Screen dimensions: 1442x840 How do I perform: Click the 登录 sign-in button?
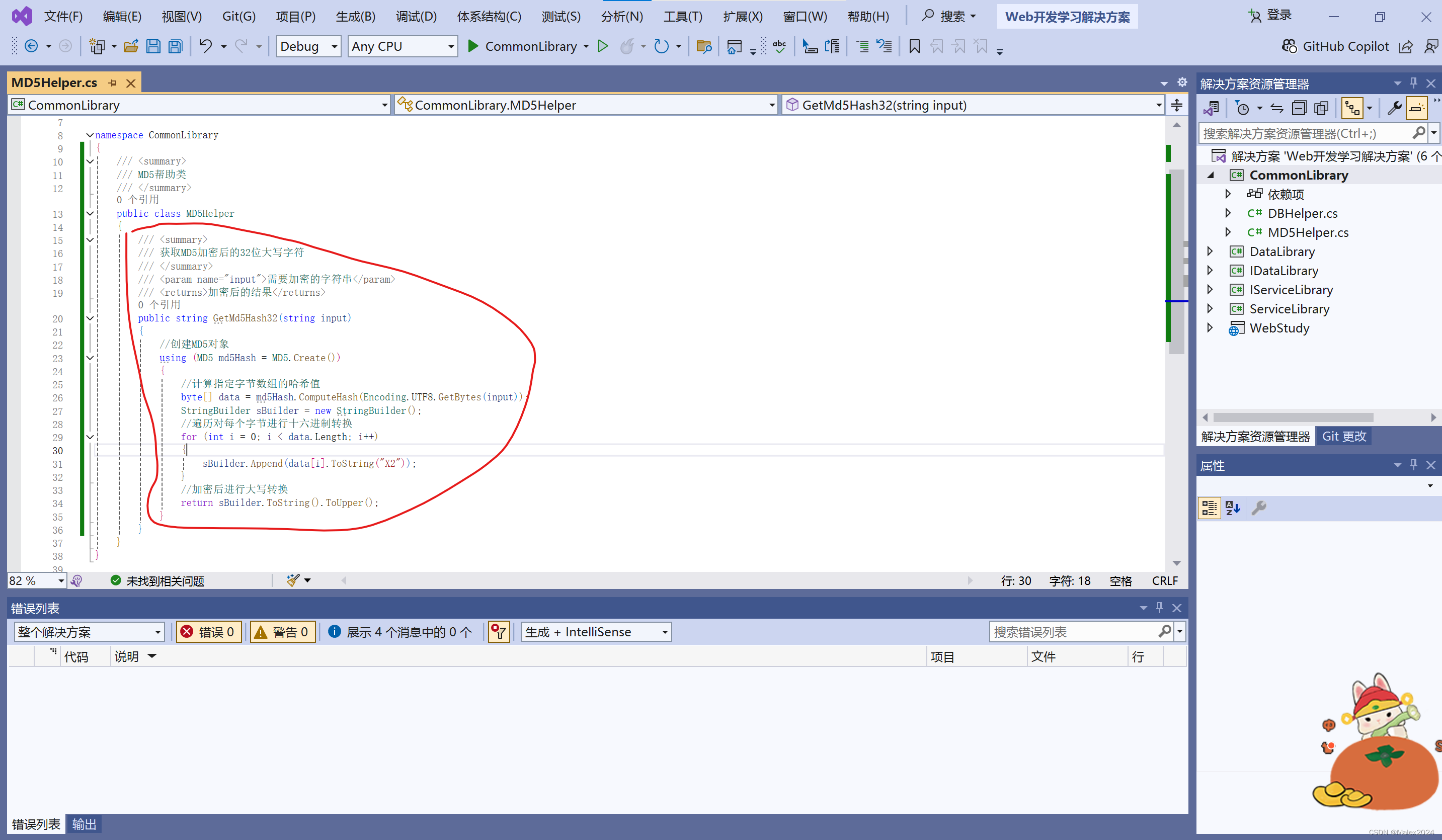click(1270, 16)
